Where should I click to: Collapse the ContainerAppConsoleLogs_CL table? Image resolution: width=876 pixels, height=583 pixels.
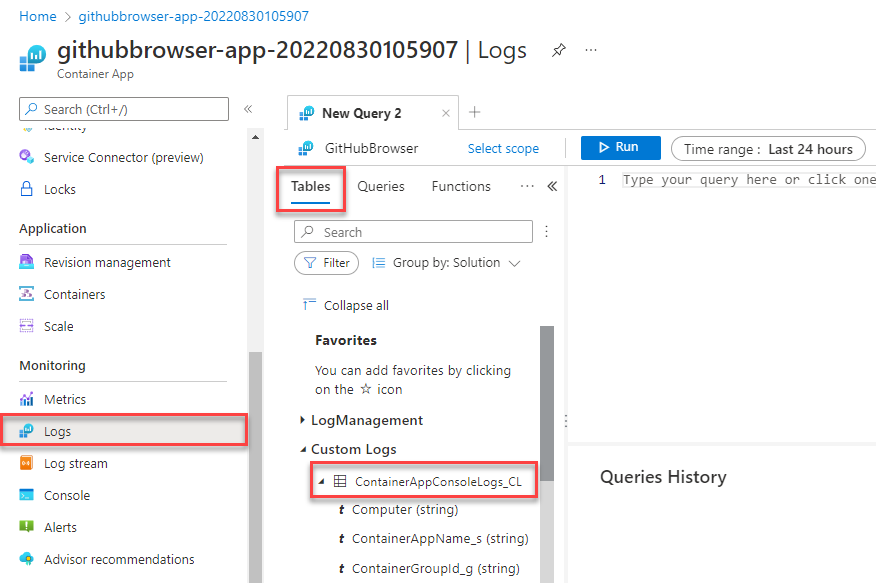tap(321, 481)
